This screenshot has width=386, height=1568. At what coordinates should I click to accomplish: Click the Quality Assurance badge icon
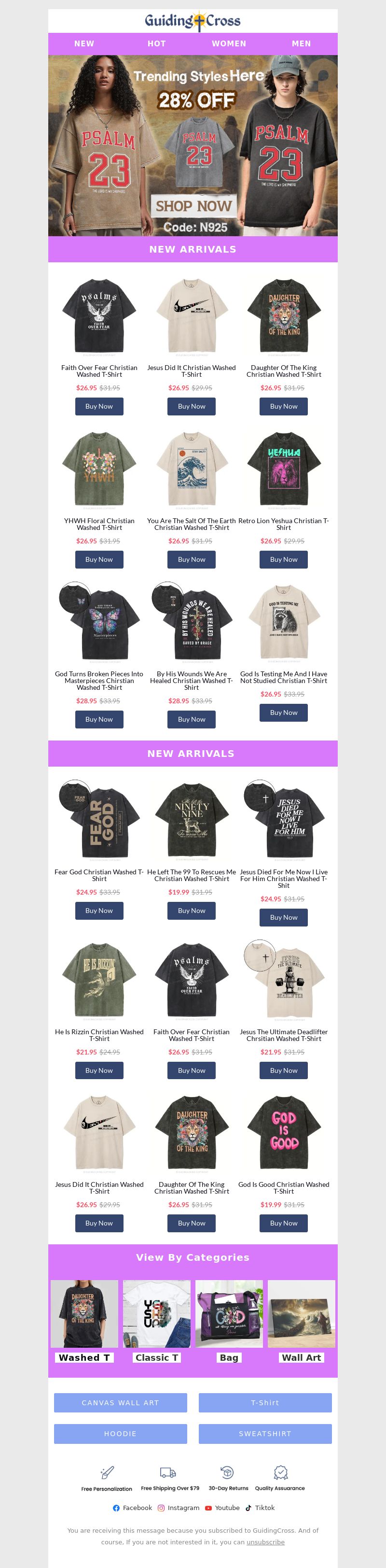tap(280, 1472)
